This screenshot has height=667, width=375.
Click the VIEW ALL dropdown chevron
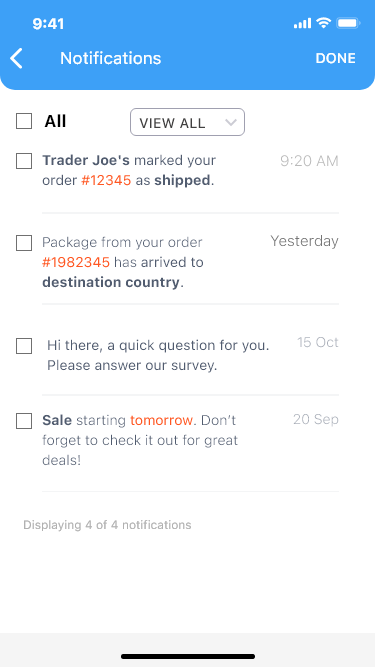(230, 123)
